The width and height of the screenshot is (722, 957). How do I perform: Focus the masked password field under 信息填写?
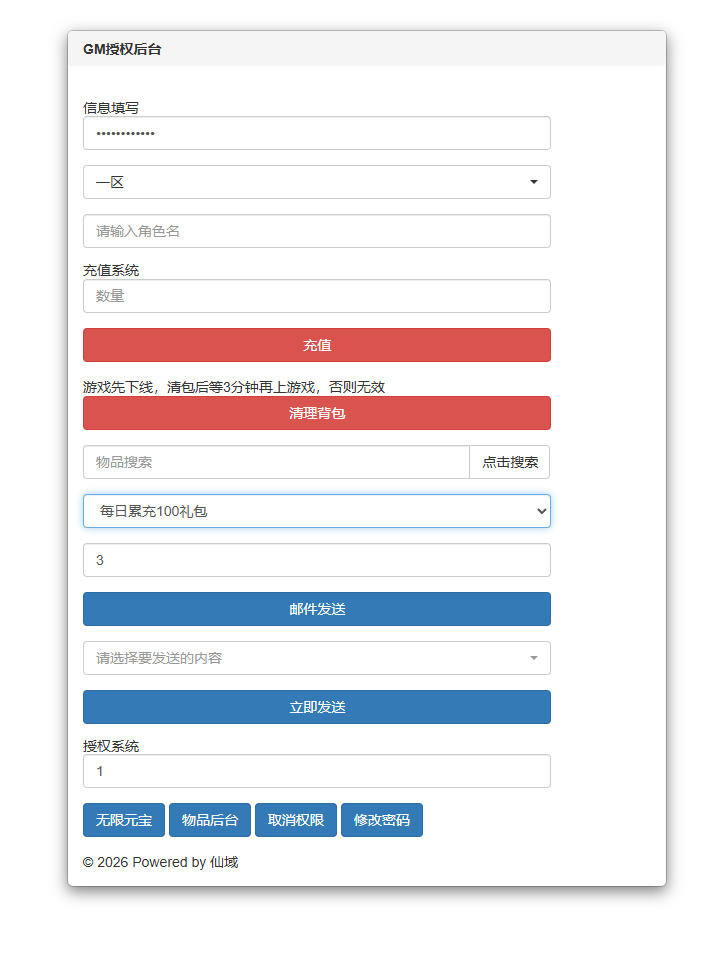click(x=316, y=133)
